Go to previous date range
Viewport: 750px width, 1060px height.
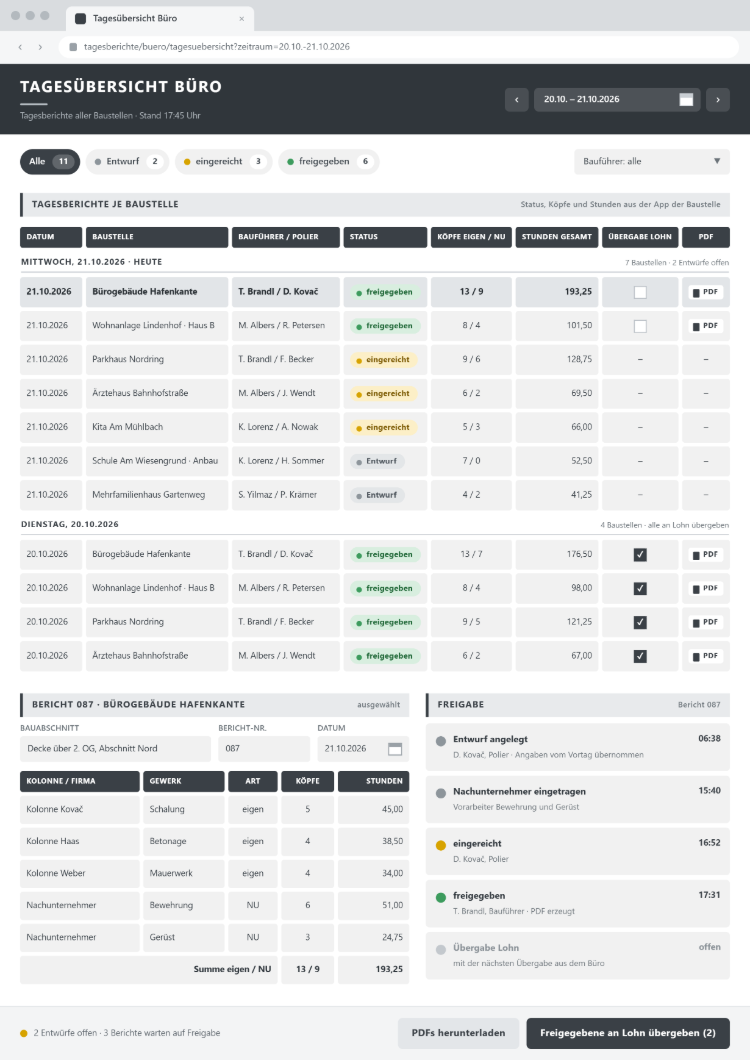(x=517, y=99)
